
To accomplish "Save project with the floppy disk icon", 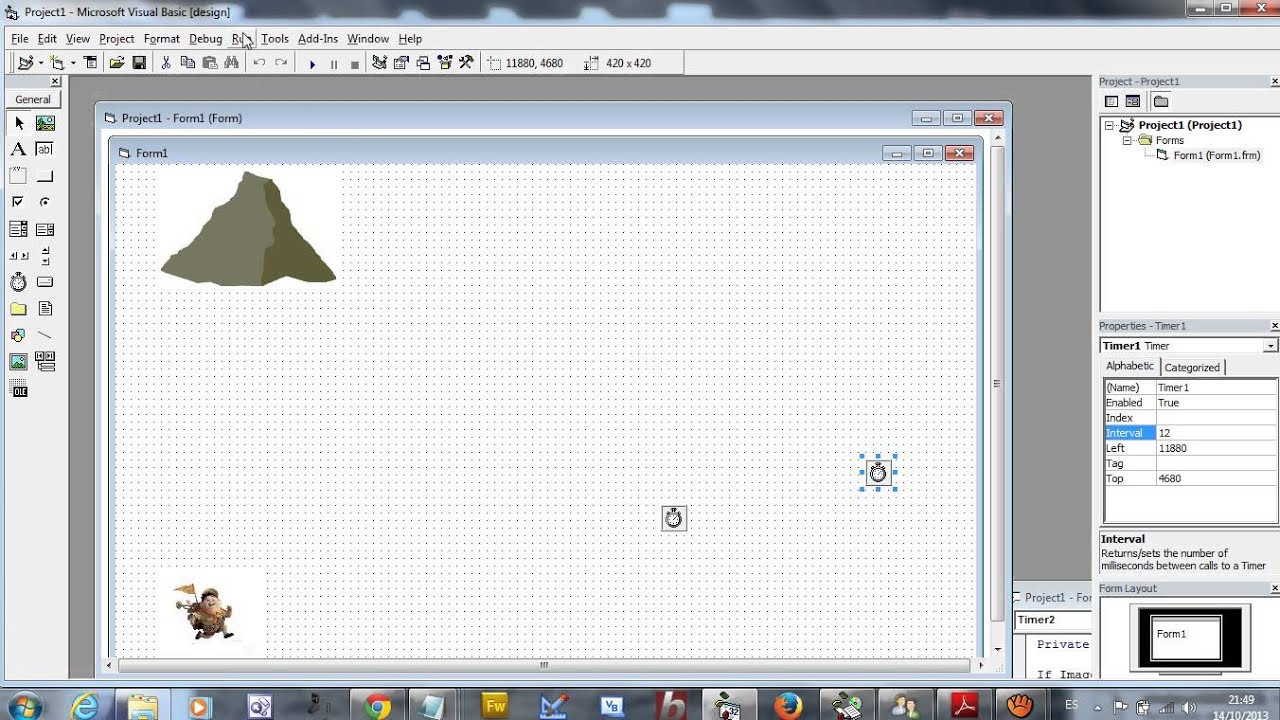I will point(139,63).
